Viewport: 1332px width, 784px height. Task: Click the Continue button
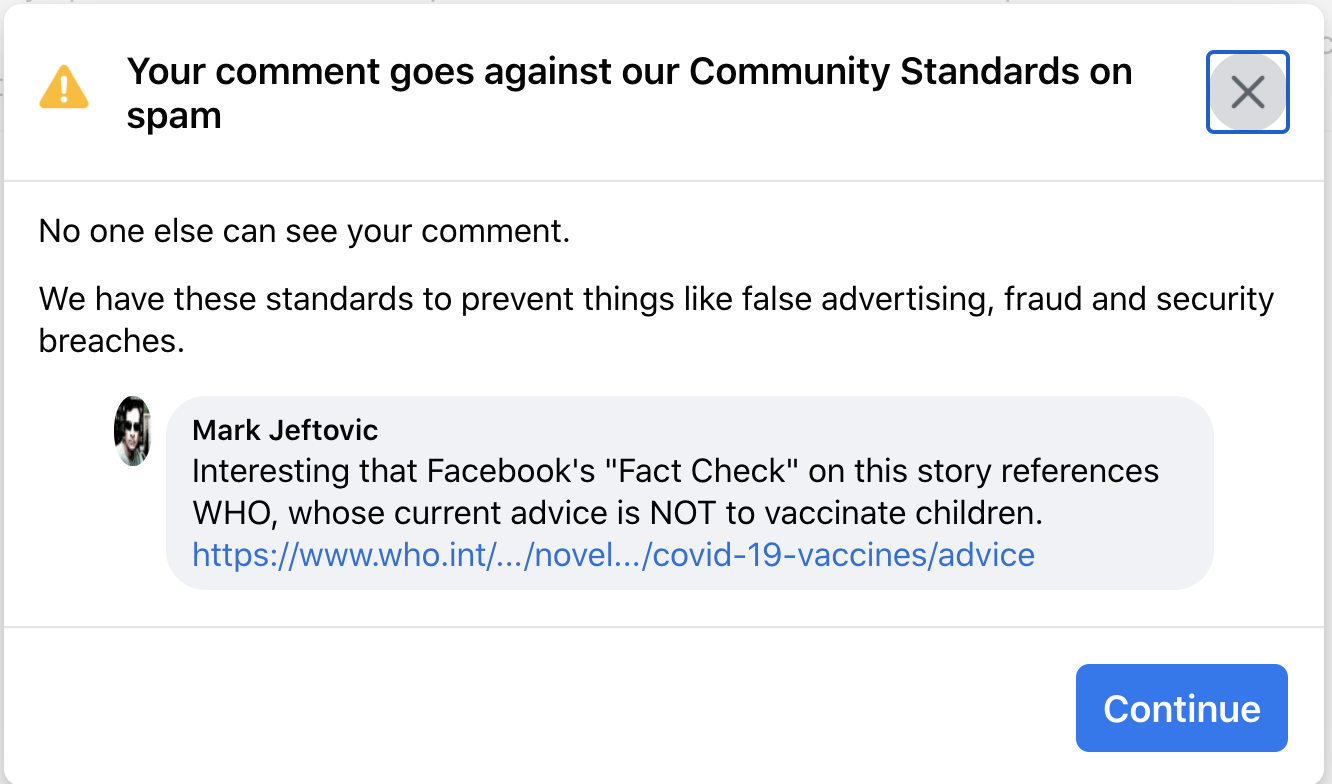(x=1181, y=708)
